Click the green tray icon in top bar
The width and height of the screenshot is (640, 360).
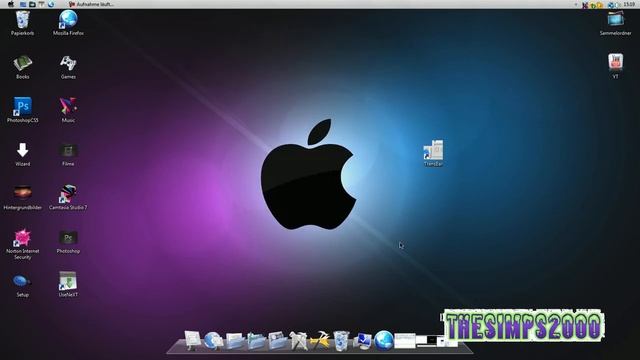(593, 5)
